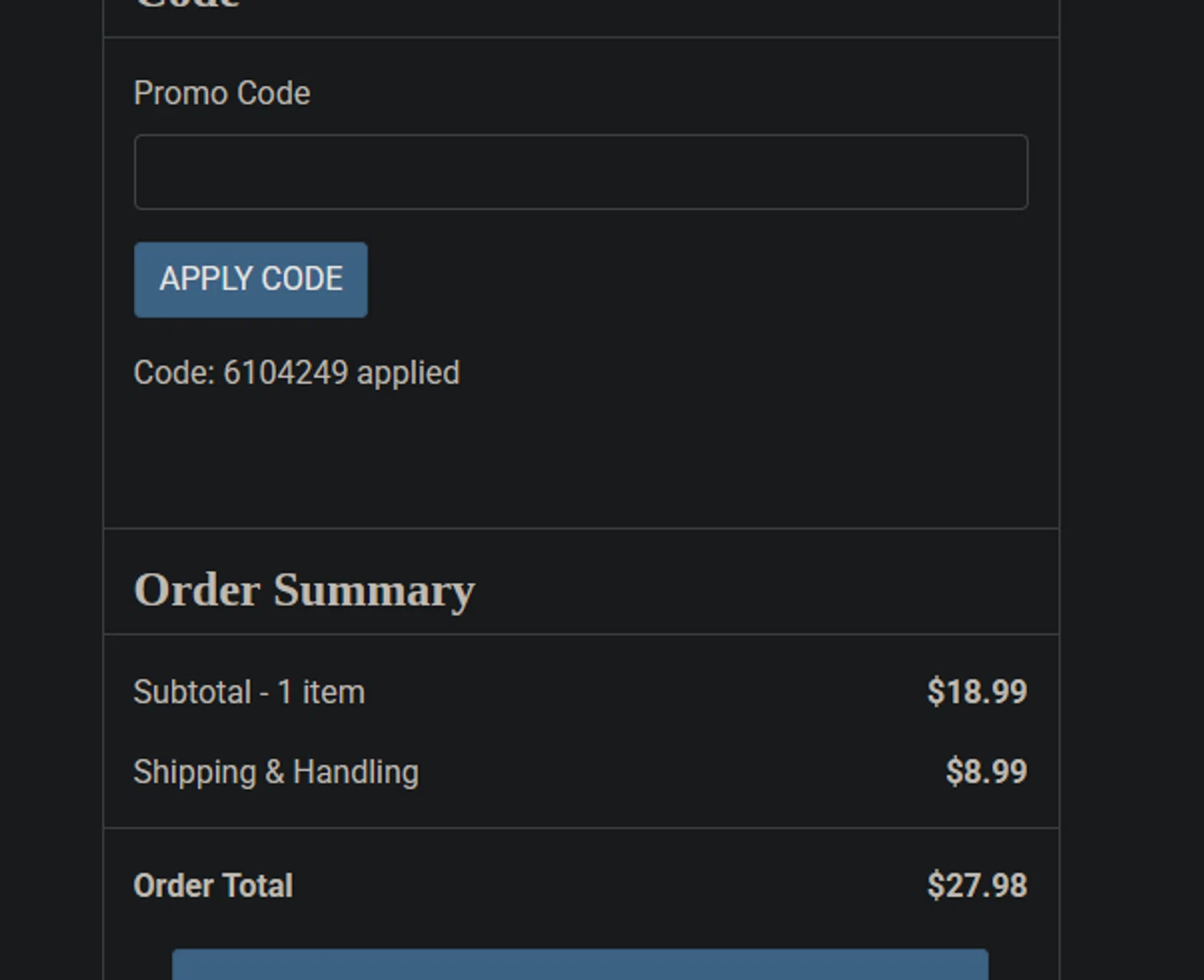Click the divider line above Order Summary section
Screen dimensions: 1204x980
click(581, 528)
